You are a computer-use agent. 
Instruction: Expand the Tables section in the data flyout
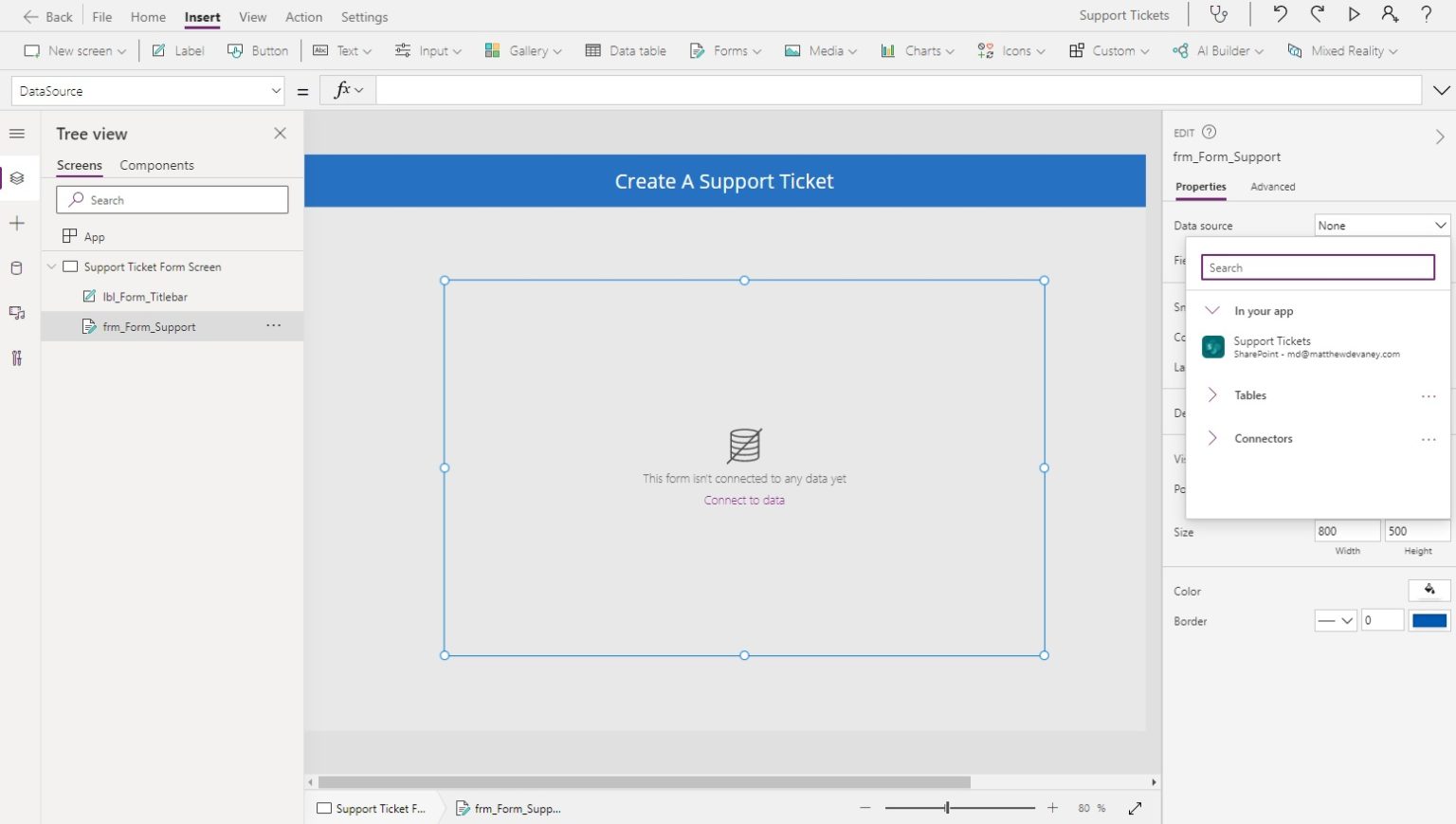[1249, 395]
